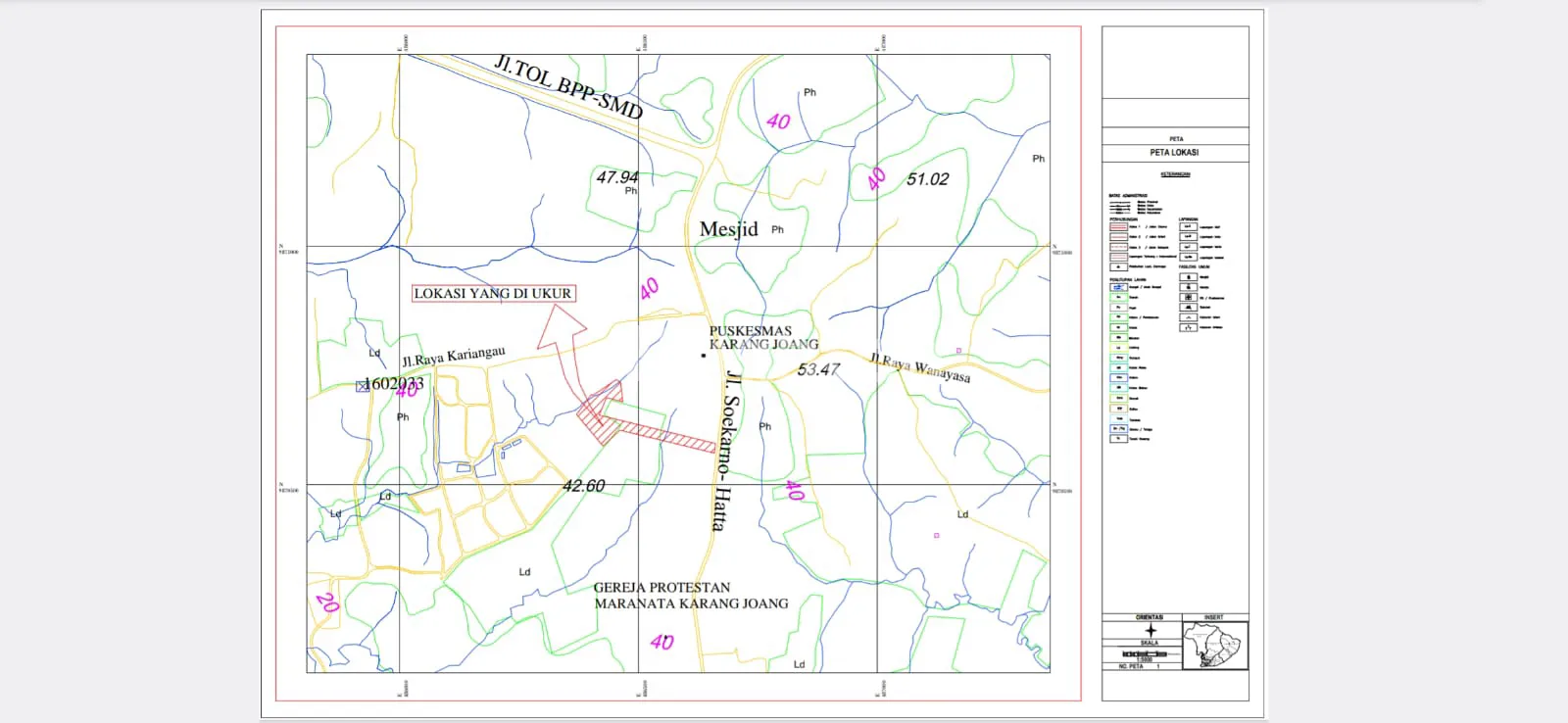The height and width of the screenshot is (723, 1568).
Task: Click the 53.47 elevation point label
Action: 817,369
